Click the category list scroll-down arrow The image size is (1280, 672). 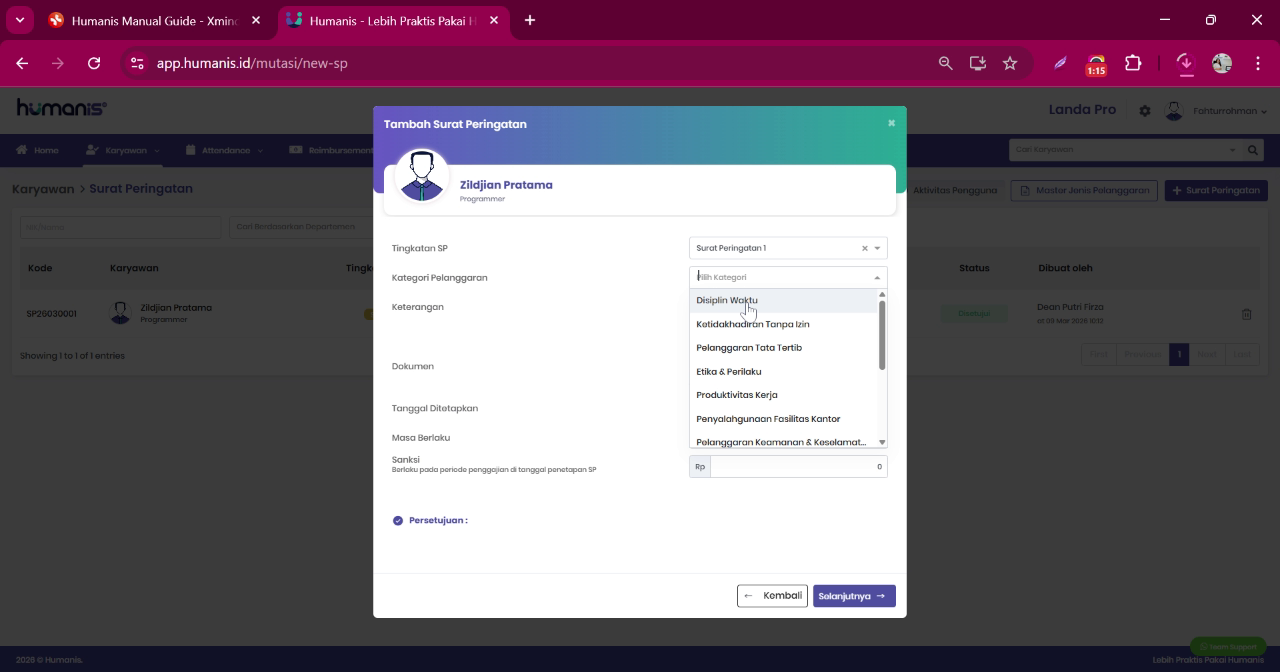[882, 442]
